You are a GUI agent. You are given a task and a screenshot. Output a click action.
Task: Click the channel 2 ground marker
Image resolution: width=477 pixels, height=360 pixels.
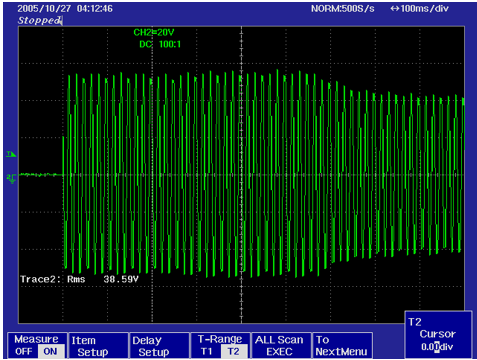11,179
